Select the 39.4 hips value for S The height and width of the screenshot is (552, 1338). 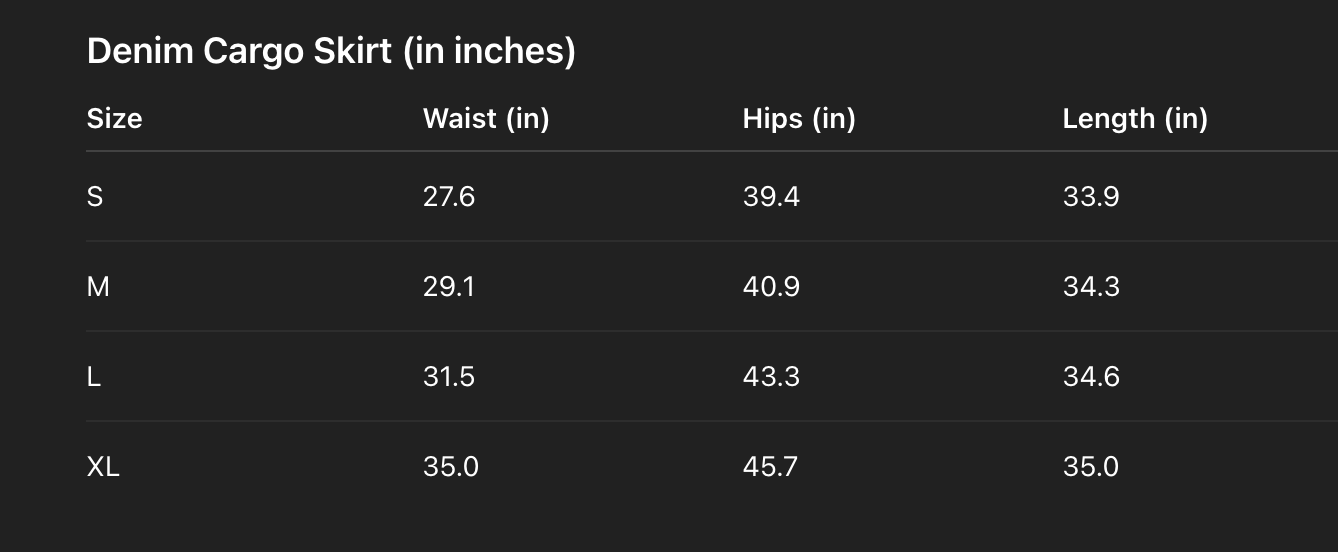tap(771, 197)
